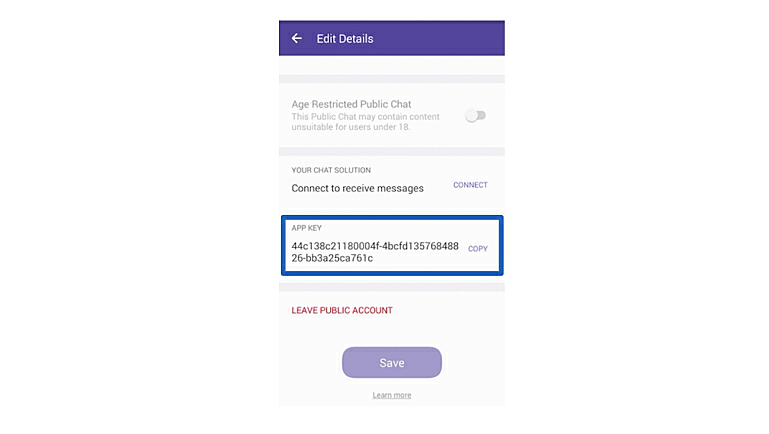769x434 pixels.
Task: Click the gray divider above LEAVE PUBLIC ACCOUNT
Action: 391,287
